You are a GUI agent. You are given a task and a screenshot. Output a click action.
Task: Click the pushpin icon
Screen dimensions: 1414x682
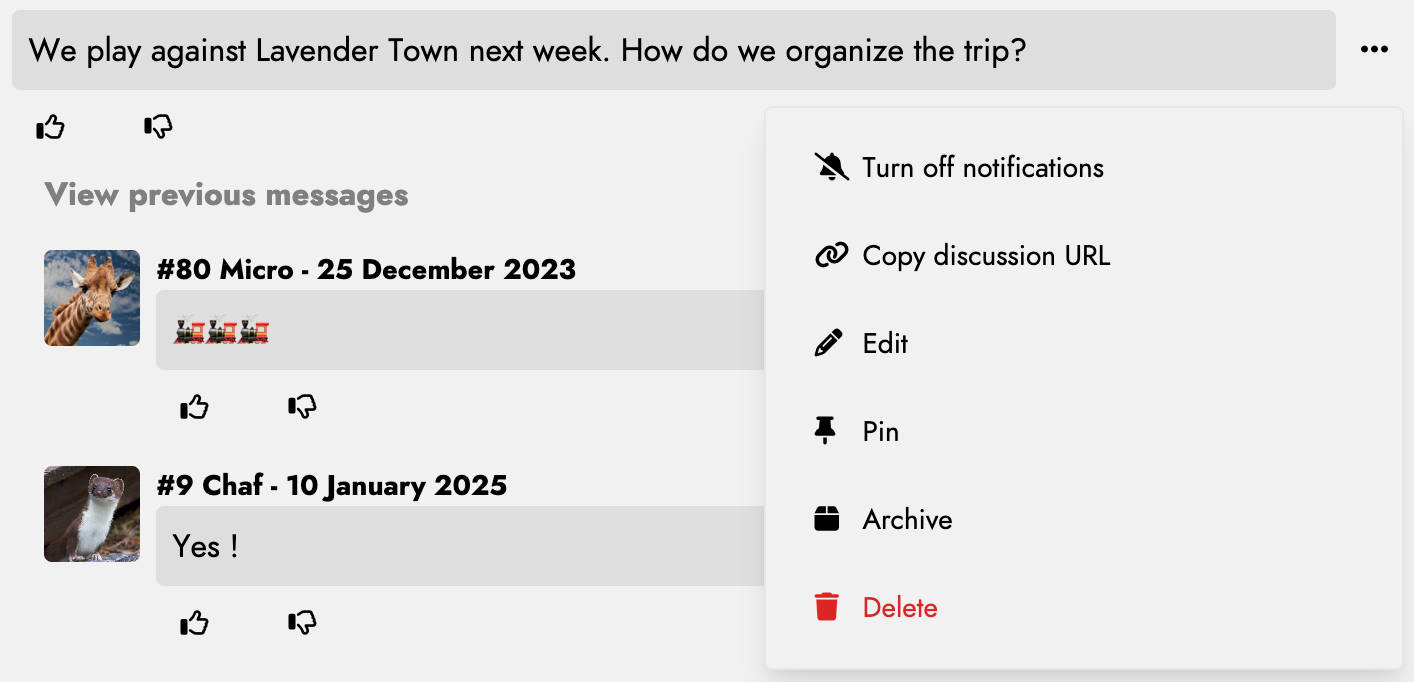coord(825,431)
